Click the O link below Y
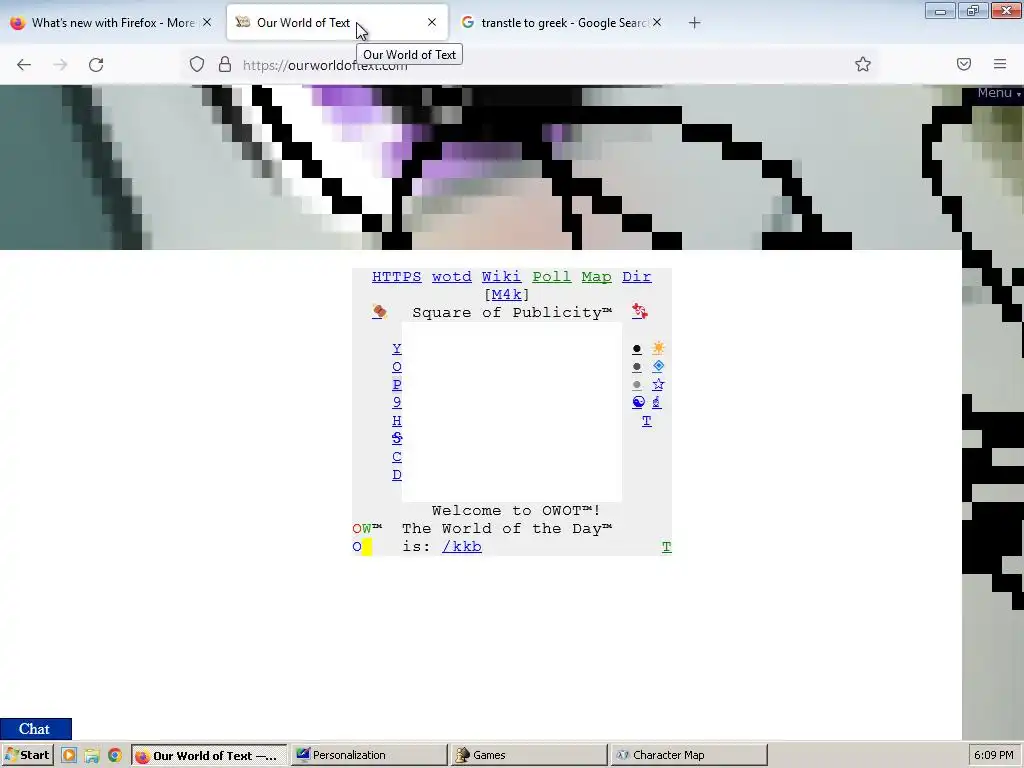 [396, 366]
